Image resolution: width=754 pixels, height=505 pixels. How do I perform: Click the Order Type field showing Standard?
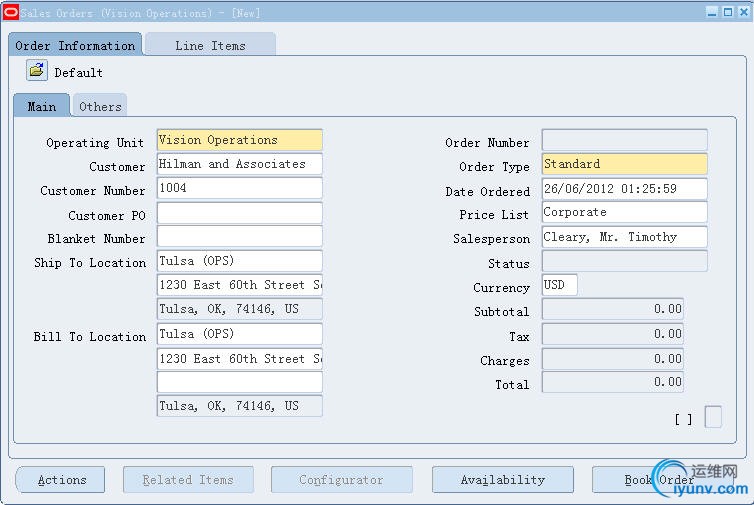(x=625, y=164)
